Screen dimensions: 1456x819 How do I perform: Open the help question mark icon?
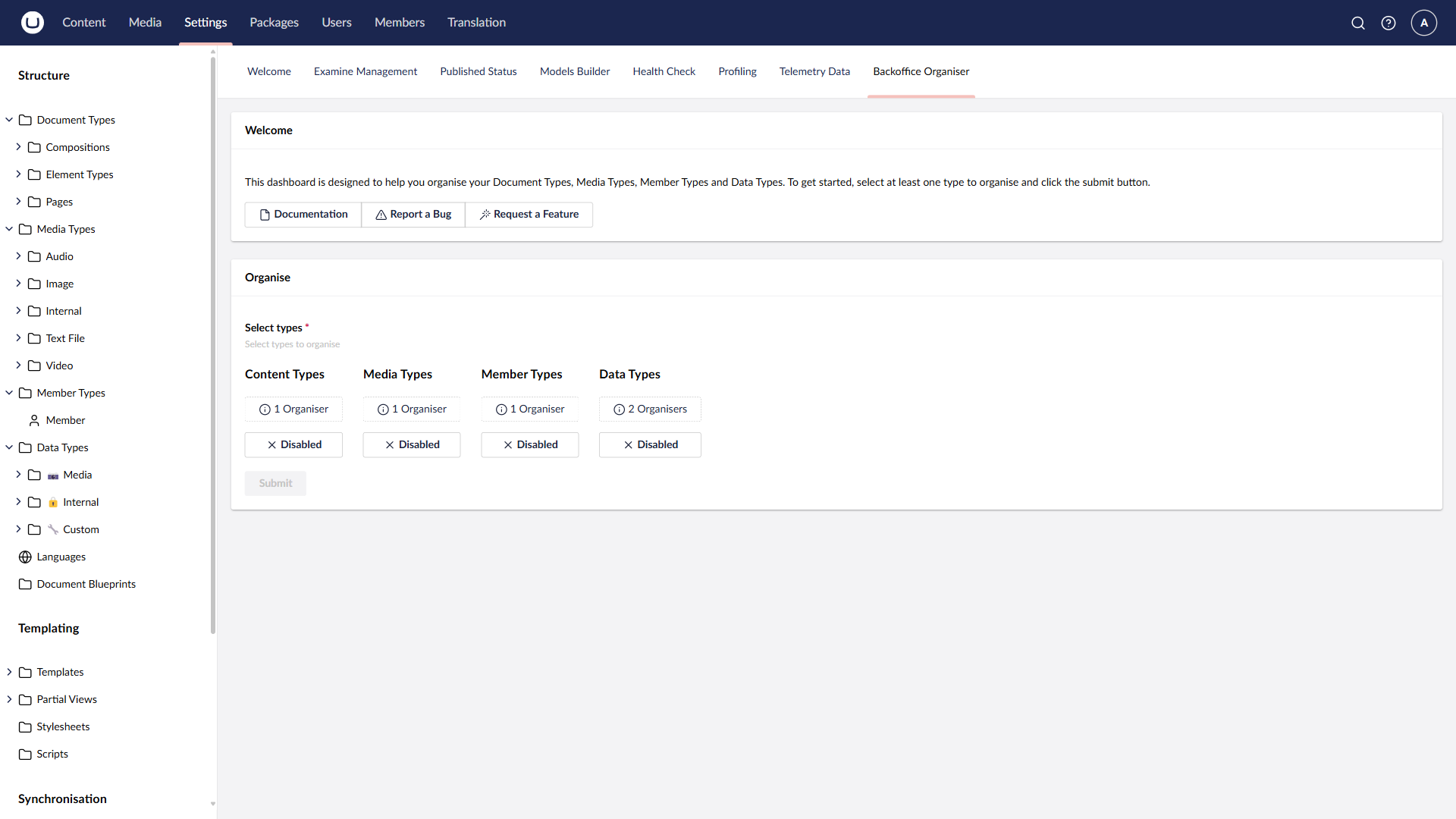click(x=1389, y=23)
